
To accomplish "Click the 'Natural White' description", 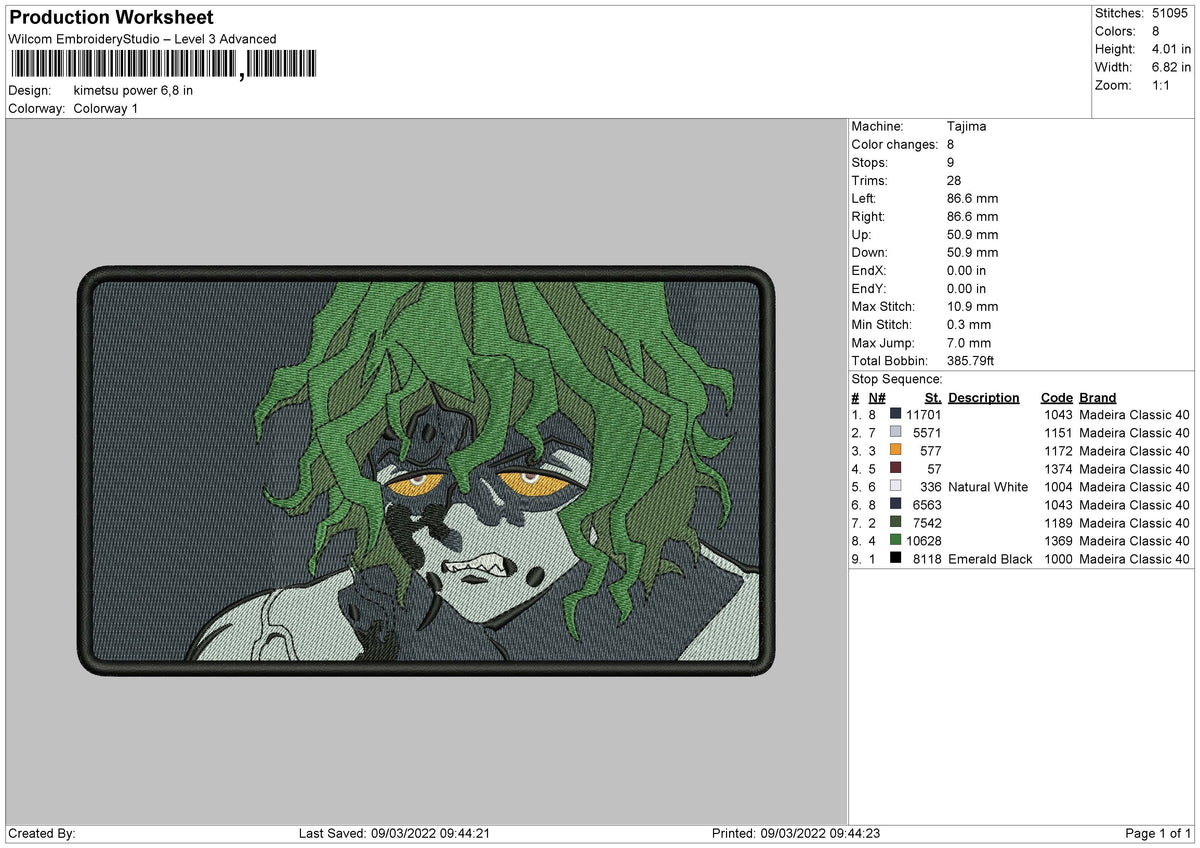I will click(x=988, y=486).
